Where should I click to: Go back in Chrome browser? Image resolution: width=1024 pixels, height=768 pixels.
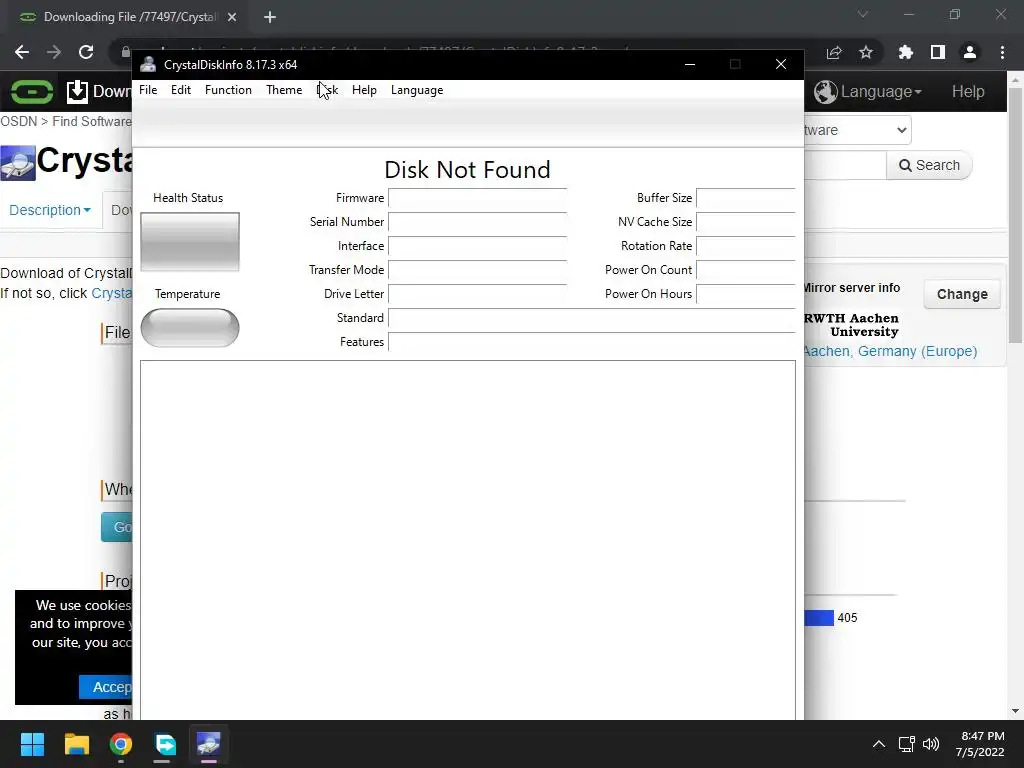(x=22, y=52)
